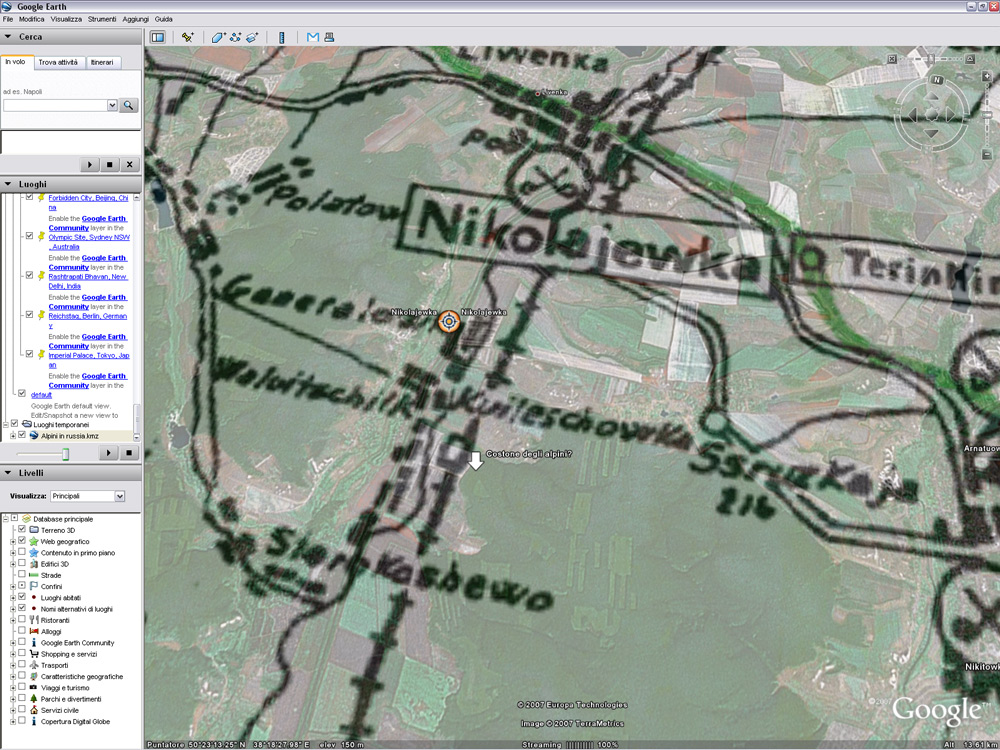The image size is (1000, 750).
Task: Collapse the Luoghi temporanei folder
Action: [x=5, y=425]
